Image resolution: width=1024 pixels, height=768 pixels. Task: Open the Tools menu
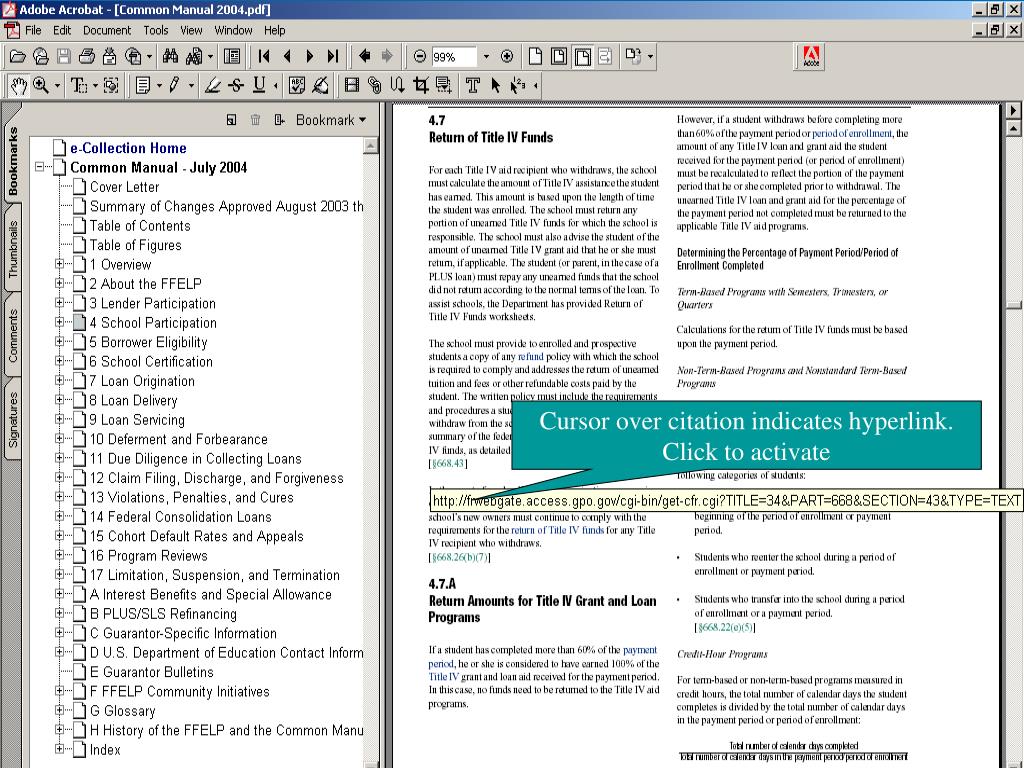pyautogui.click(x=155, y=30)
